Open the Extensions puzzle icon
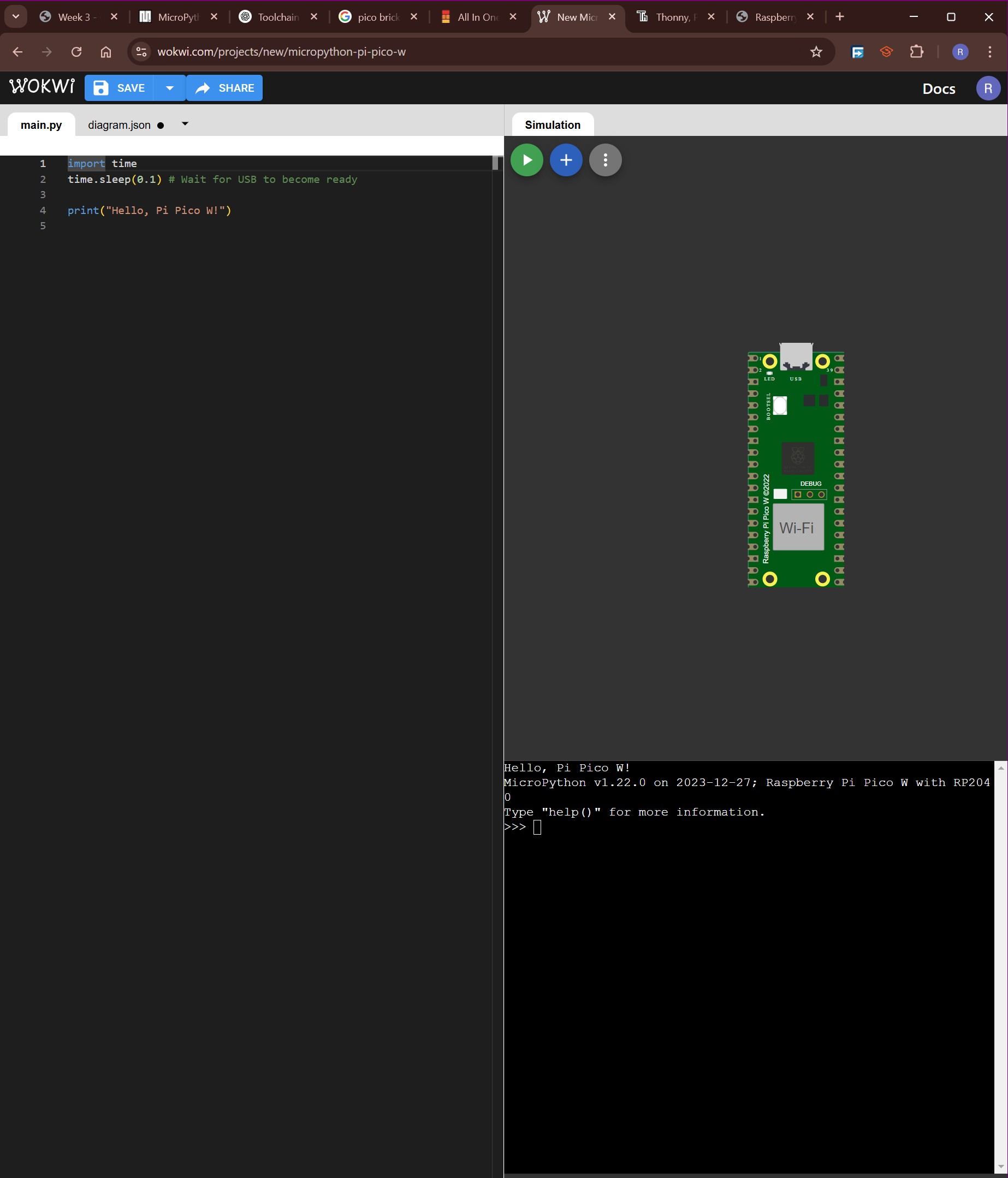Viewport: 1008px width, 1178px height. (916, 52)
